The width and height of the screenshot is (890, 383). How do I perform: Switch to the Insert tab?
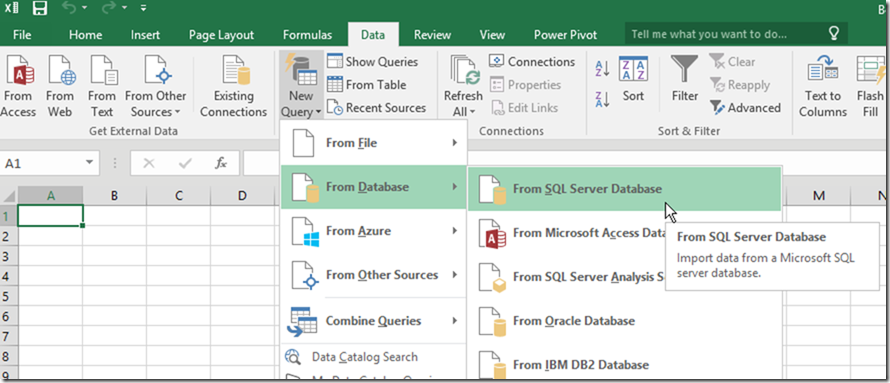(145, 35)
